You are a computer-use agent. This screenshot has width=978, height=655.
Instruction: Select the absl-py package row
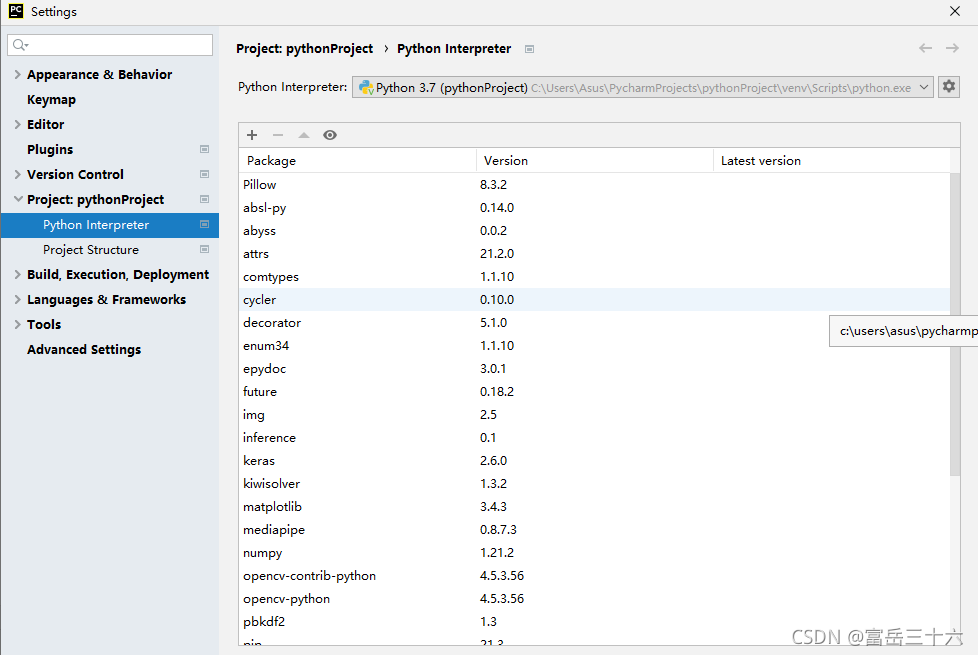[x=594, y=208]
